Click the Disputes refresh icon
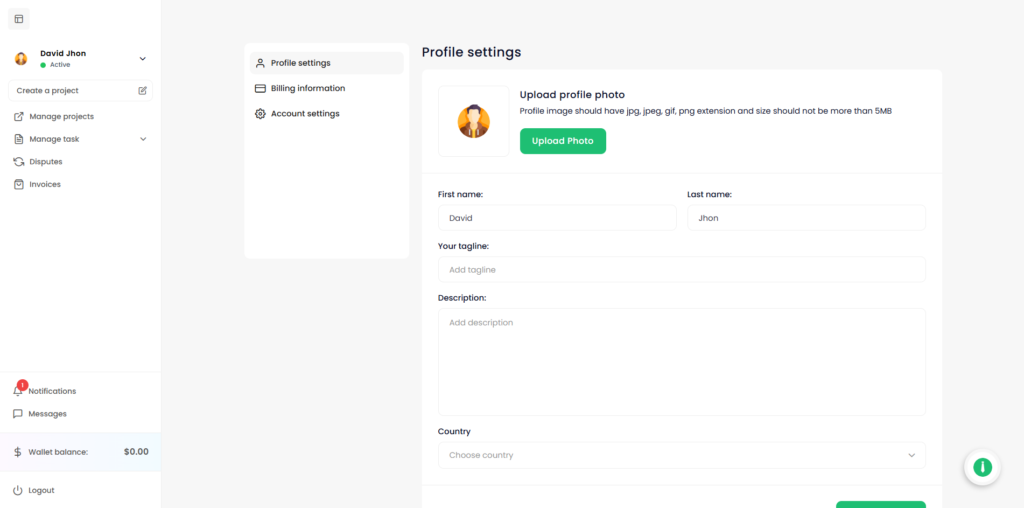1024x508 pixels. tap(19, 162)
